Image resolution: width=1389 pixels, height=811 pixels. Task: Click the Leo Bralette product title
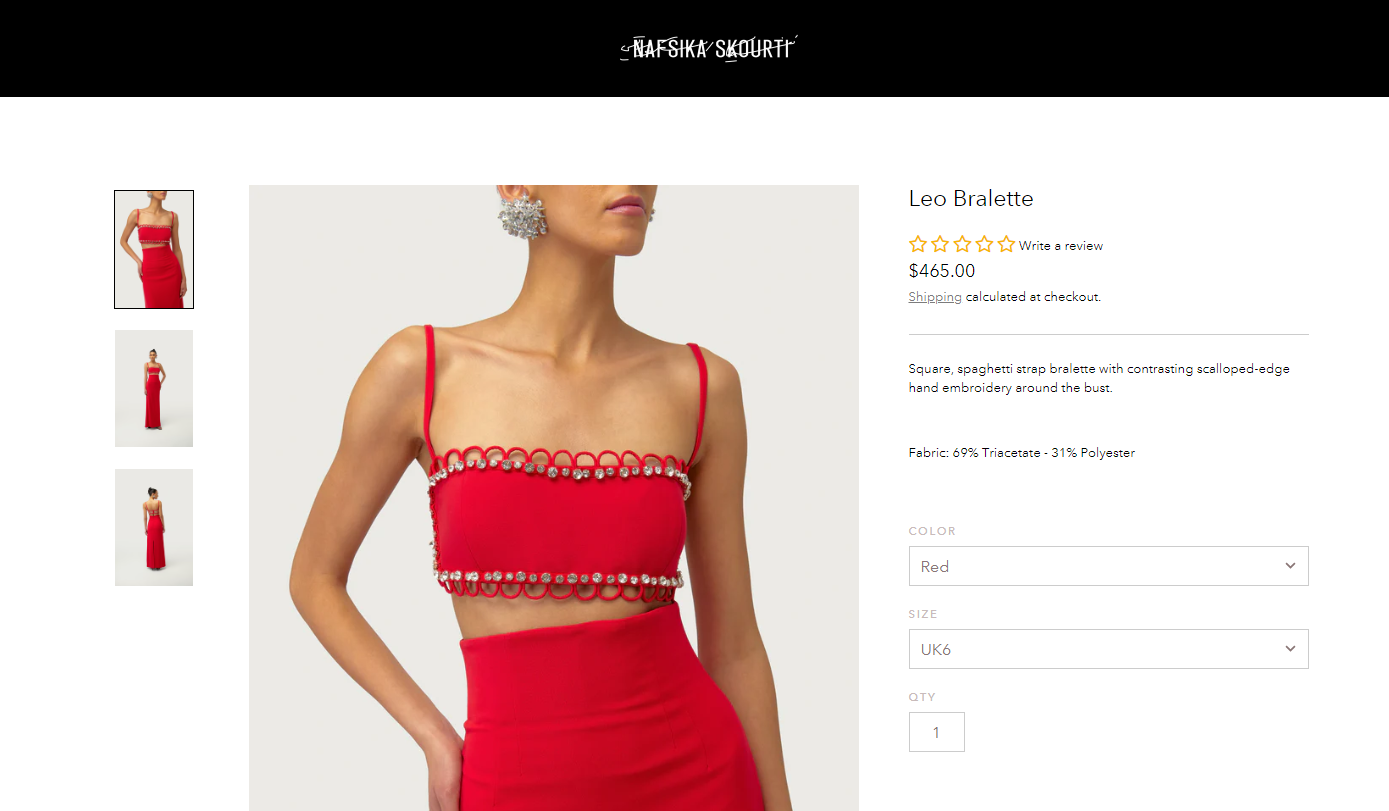point(970,198)
